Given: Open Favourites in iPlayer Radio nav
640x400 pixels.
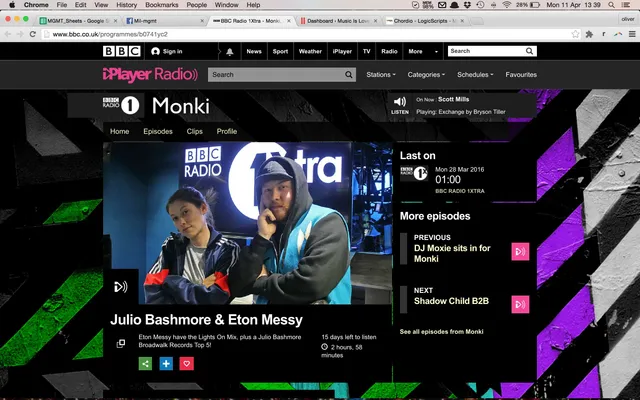Looking at the screenshot, I should pyautogui.click(x=521, y=75).
